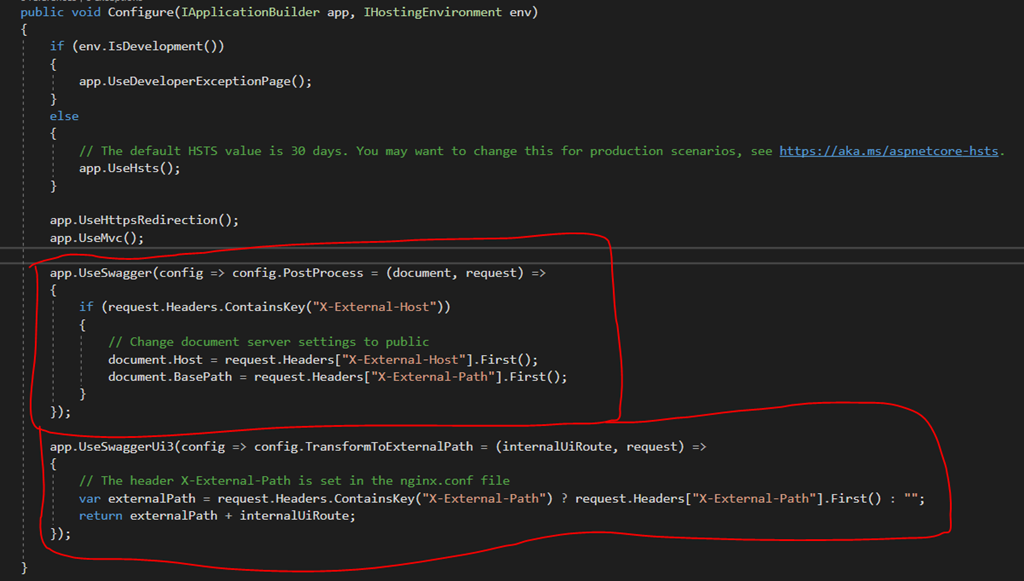Screen dimensions: 1024x581
Task: Open the https://aka.ms/aspnetcore-hsts link
Action: tap(888, 151)
